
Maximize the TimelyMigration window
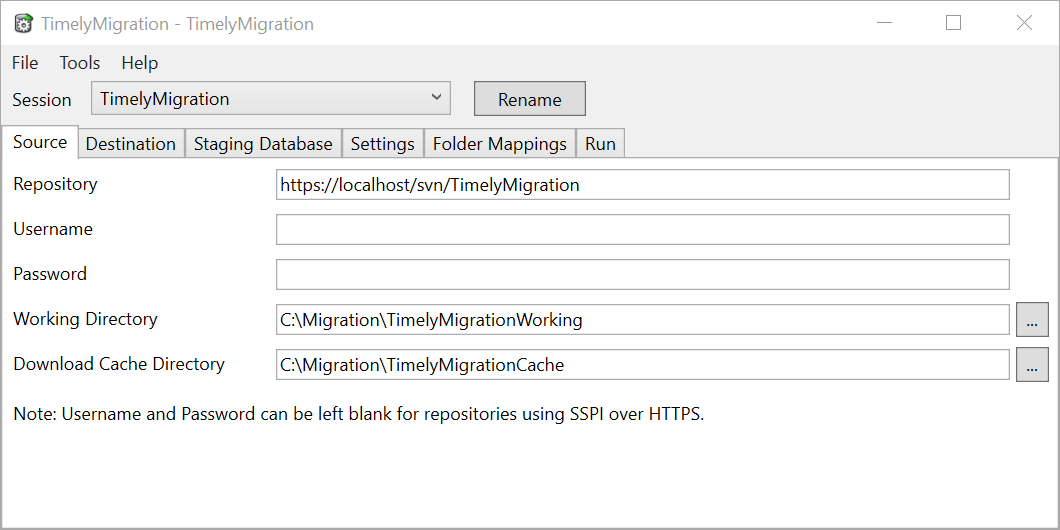point(953,23)
